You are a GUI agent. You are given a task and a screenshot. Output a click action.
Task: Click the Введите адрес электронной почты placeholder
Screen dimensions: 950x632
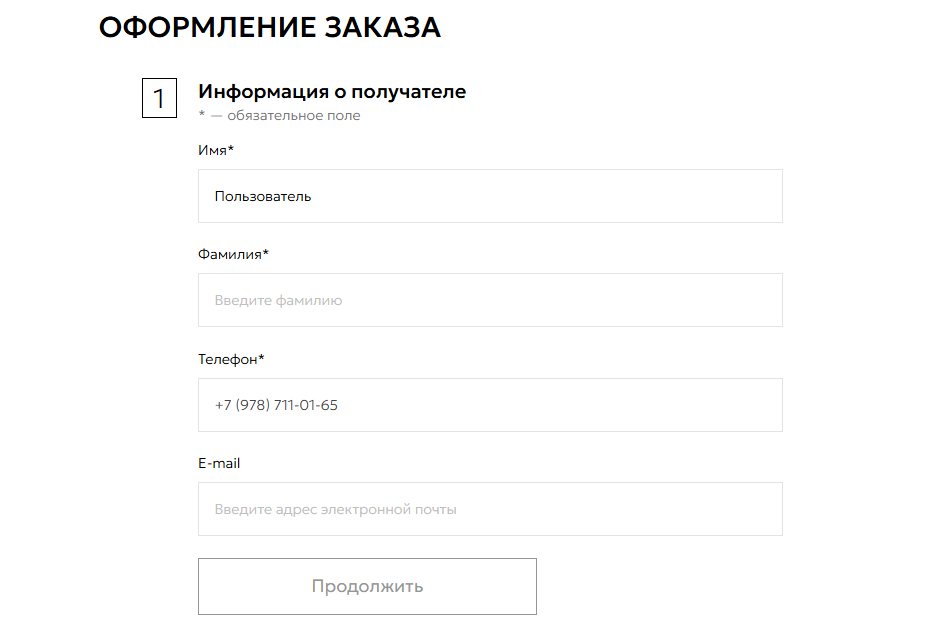coord(335,509)
